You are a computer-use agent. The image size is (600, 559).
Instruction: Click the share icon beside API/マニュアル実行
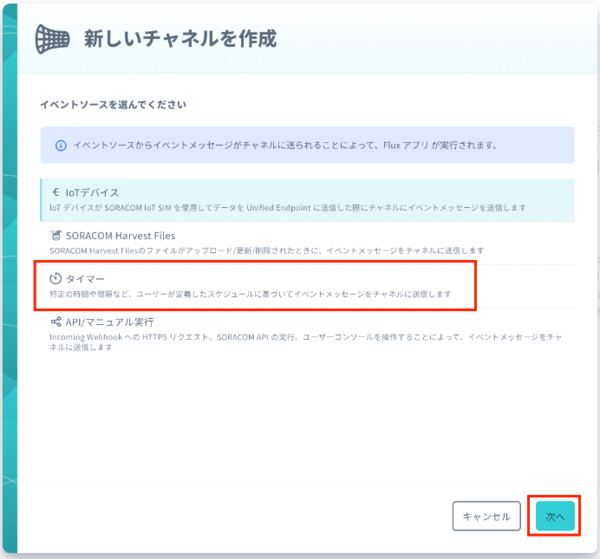point(56,322)
